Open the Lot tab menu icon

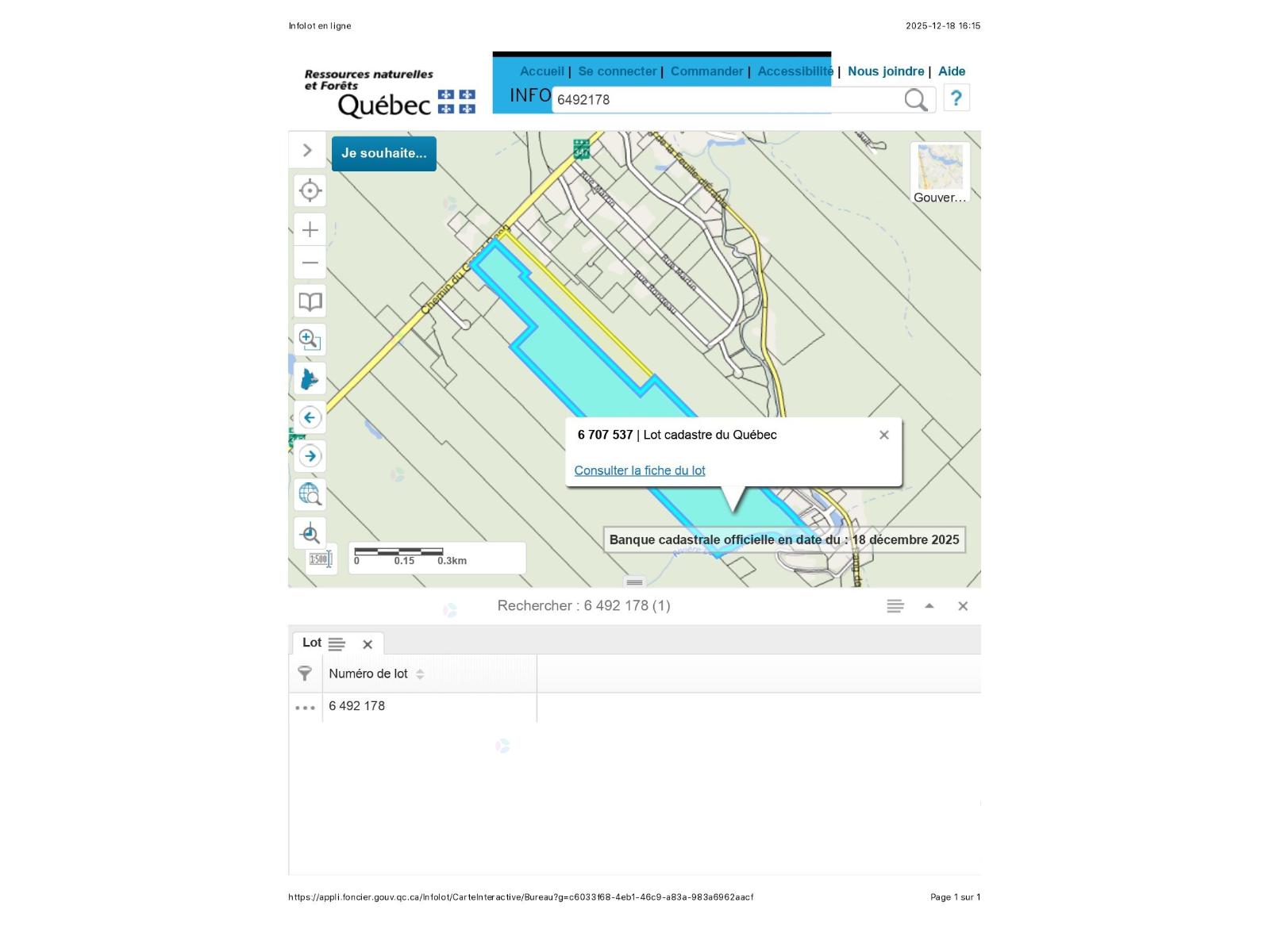(x=337, y=644)
